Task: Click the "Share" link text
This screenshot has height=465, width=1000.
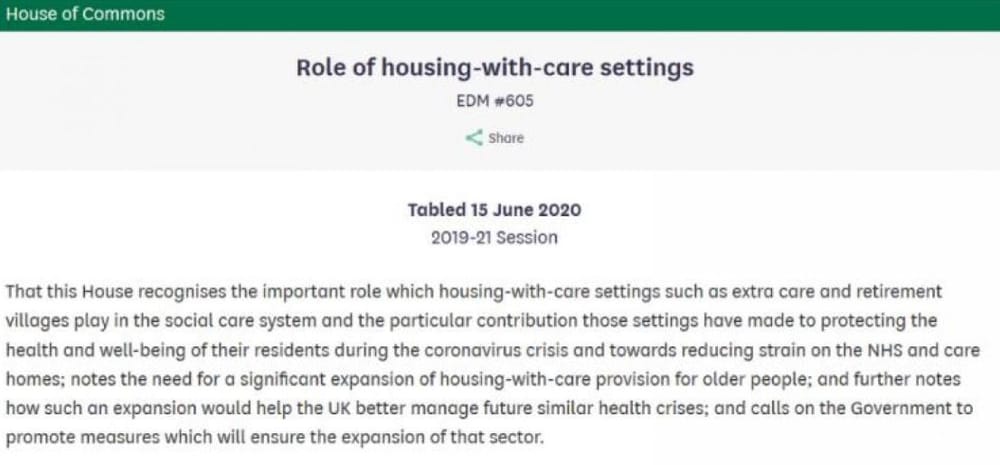Action: click(506, 138)
